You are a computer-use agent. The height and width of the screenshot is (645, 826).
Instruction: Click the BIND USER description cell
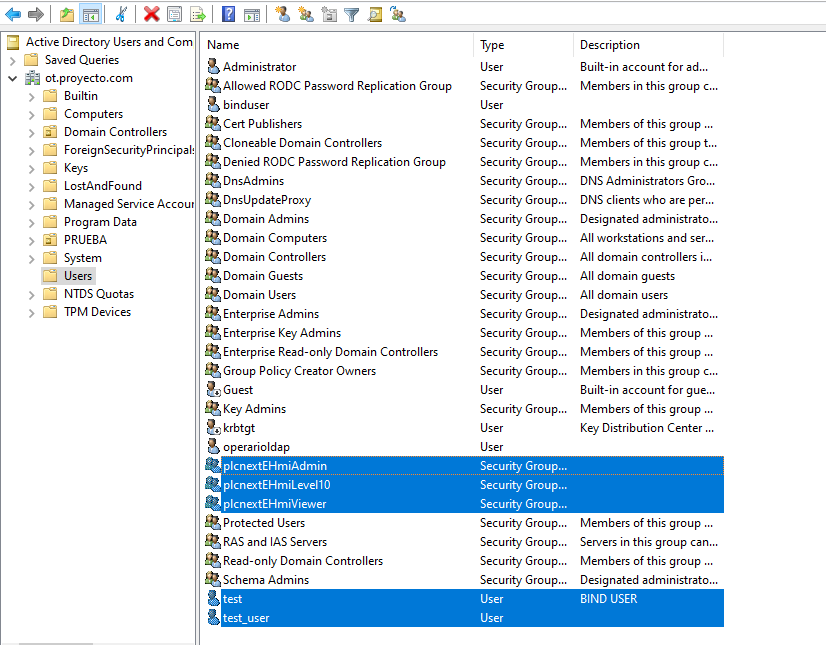click(x=608, y=599)
